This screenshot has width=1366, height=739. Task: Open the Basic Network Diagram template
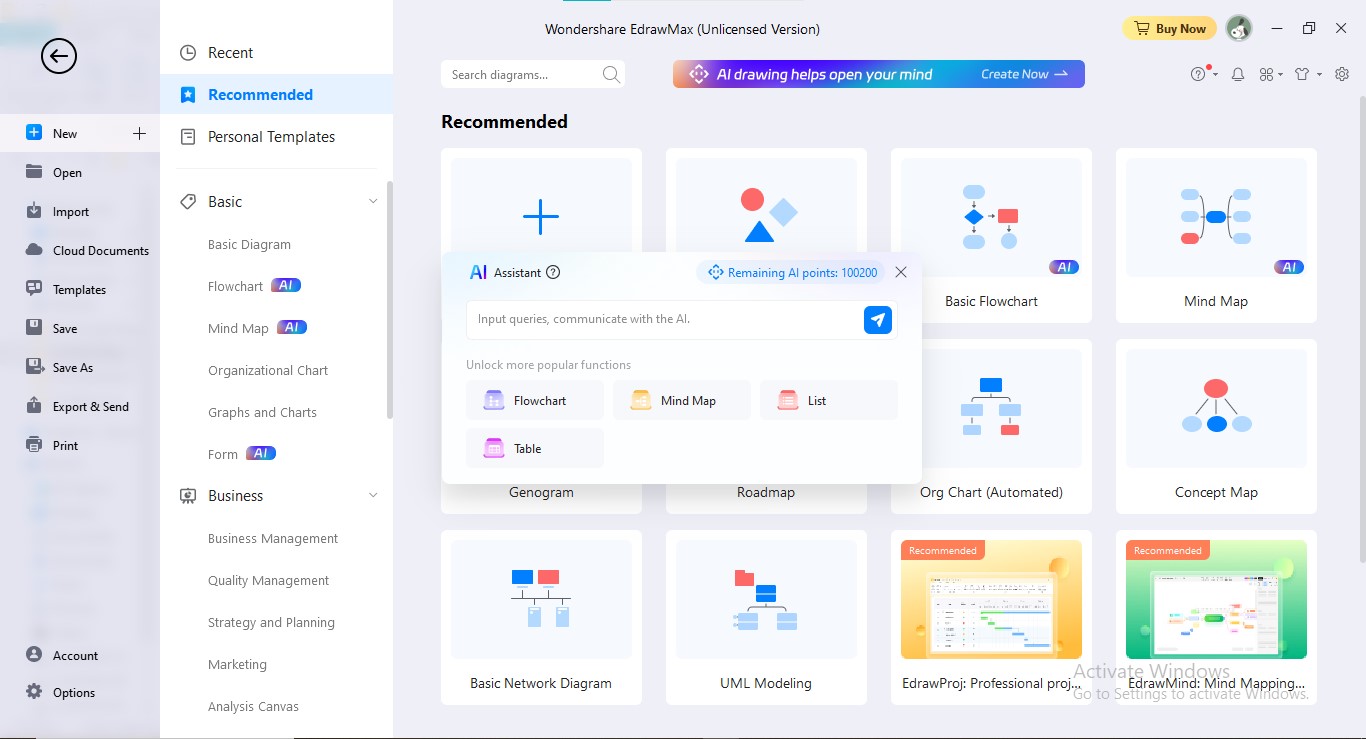pyautogui.click(x=541, y=618)
